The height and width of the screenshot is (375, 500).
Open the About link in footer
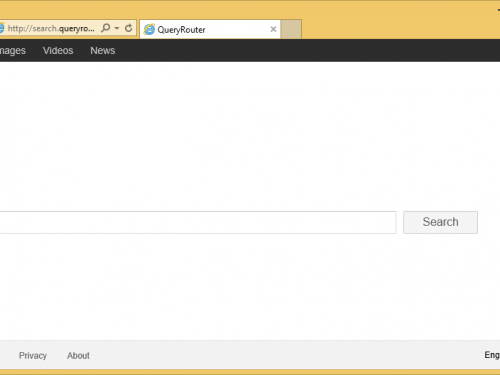pyautogui.click(x=78, y=356)
